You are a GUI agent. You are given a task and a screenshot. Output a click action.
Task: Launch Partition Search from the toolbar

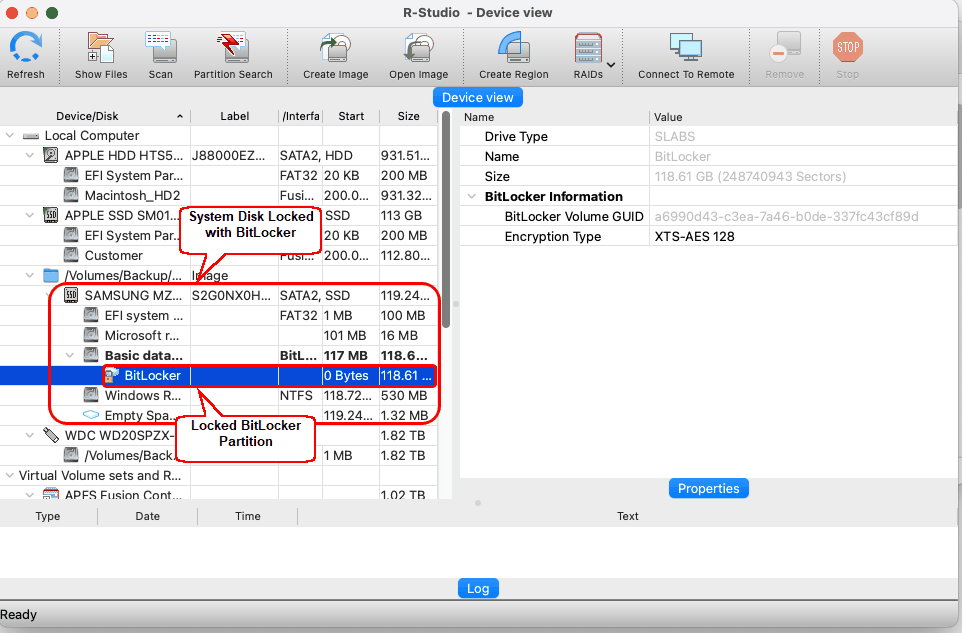(233, 48)
